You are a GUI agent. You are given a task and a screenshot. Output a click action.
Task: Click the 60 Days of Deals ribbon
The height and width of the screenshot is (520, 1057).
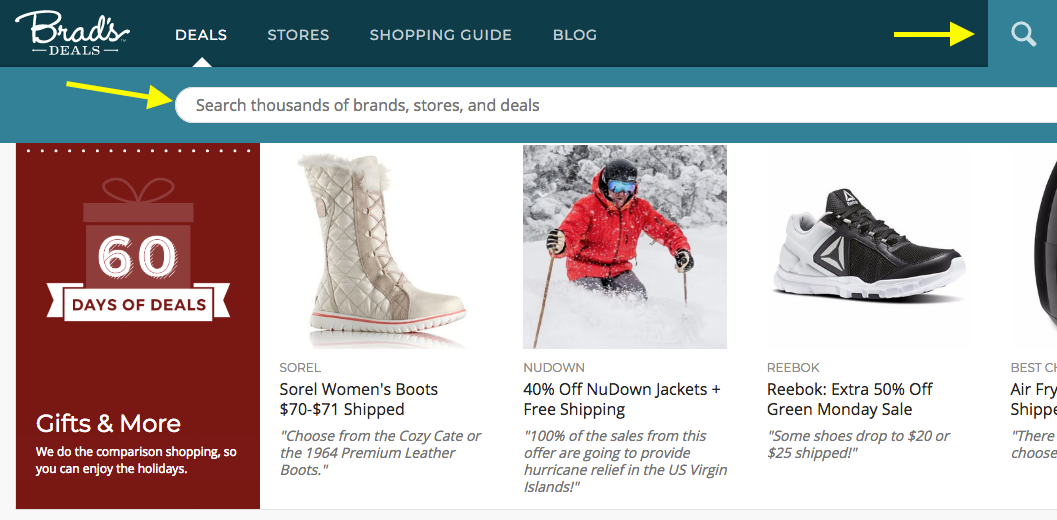click(138, 304)
